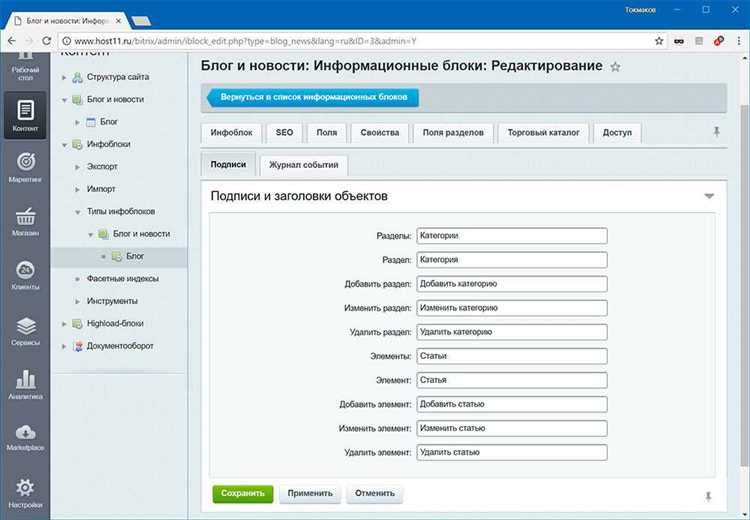Bookmark the page with browser star
The image size is (750, 520).
tap(659, 41)
